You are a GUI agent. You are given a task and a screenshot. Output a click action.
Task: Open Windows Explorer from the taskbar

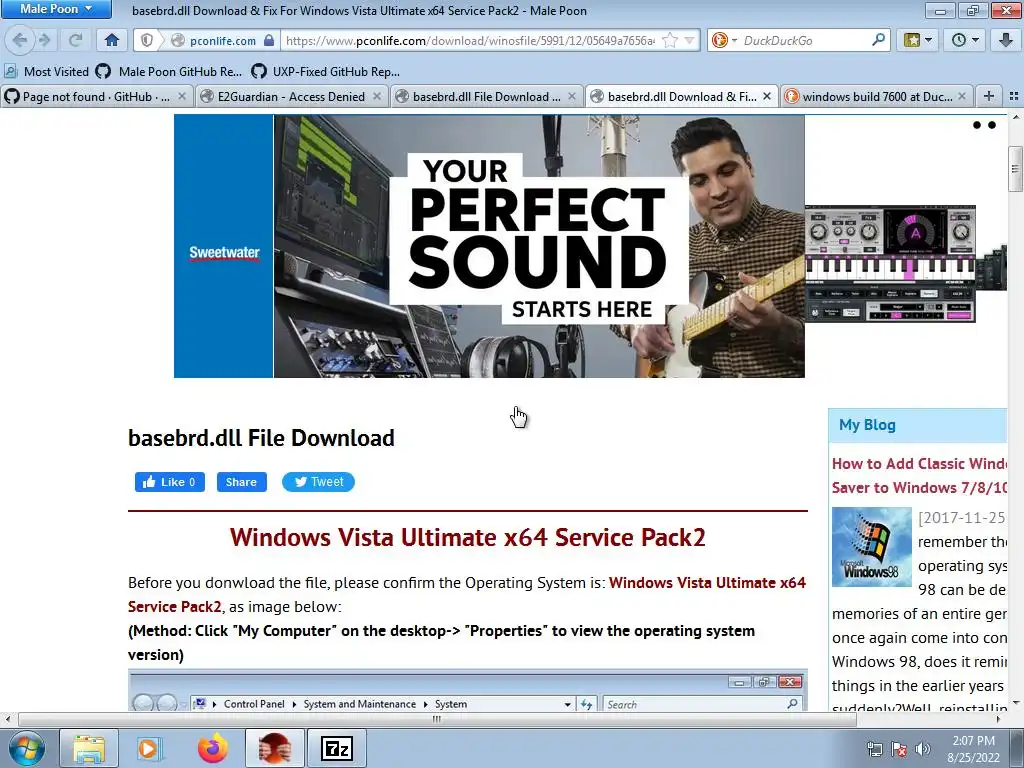(89, 748)
